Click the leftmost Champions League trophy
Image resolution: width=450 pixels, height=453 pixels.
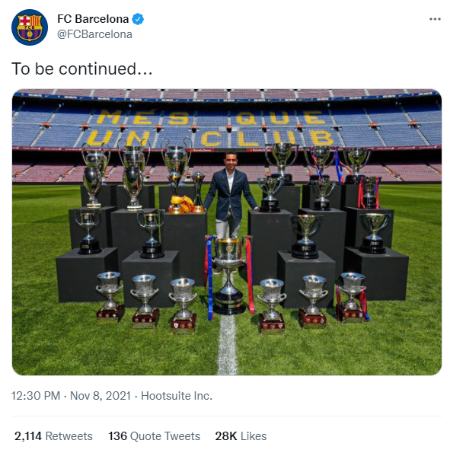(x=95, y=176)
